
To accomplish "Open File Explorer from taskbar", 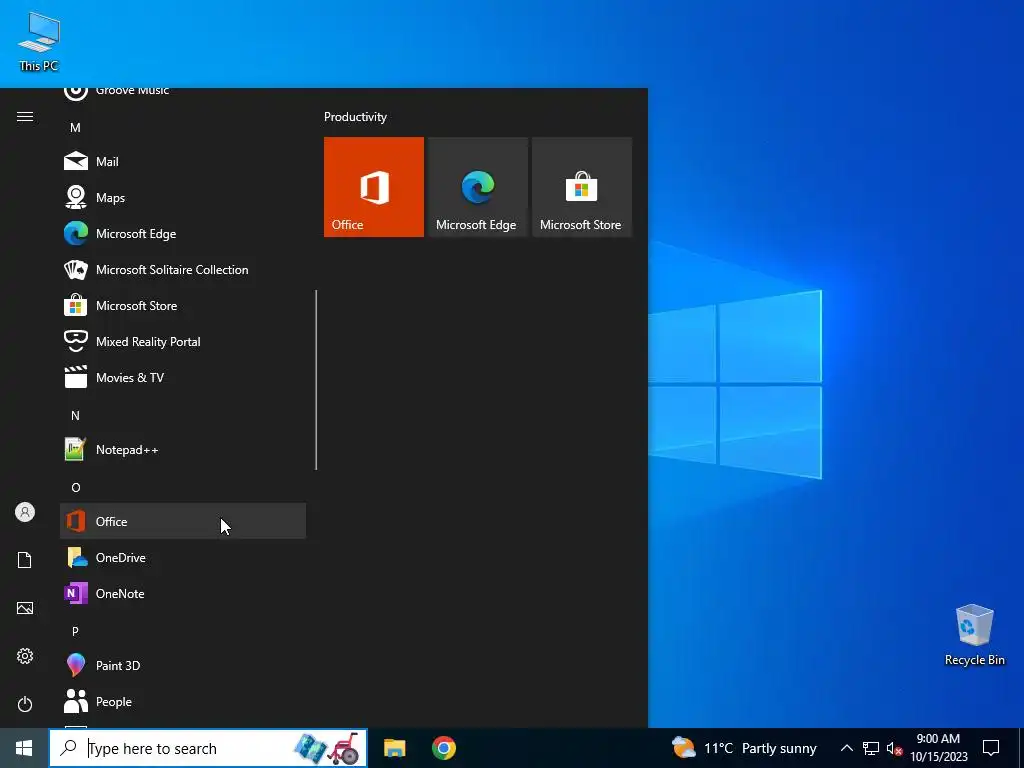I will (x=394, y=748).
